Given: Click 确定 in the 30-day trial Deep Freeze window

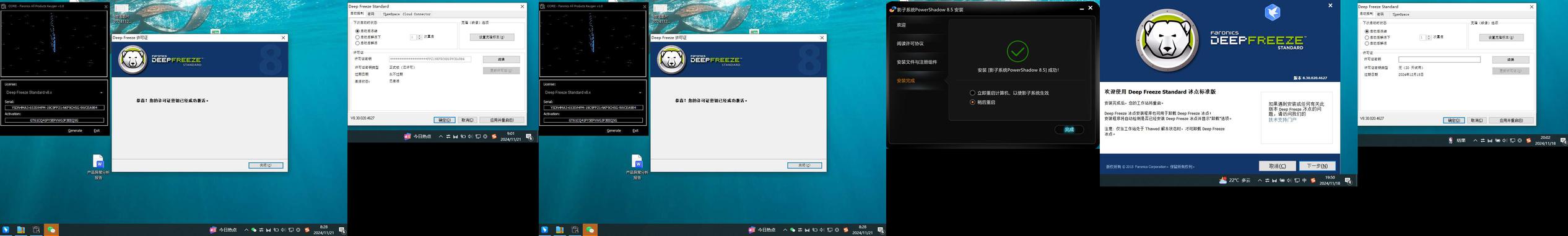Looking at the screenshot, I should pyautogui.click(x=1453, y=121).
